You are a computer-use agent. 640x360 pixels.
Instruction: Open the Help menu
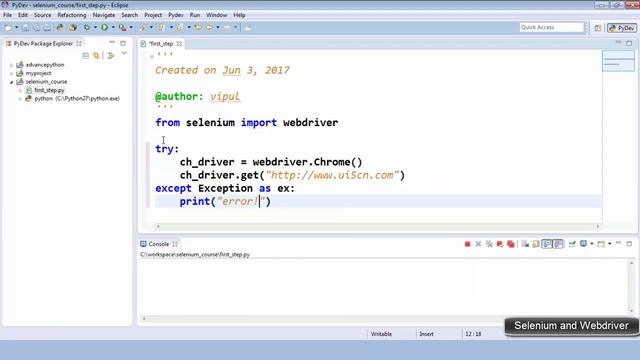[x=239, y=15]
